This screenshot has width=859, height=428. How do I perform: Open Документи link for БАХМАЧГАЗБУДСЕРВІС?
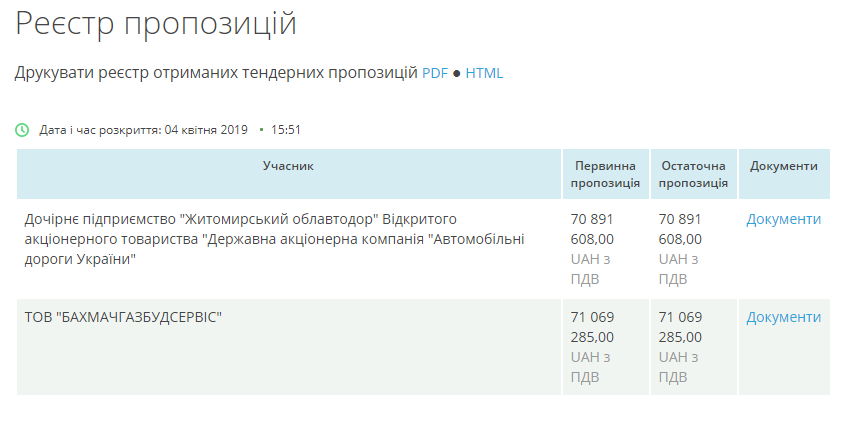(783, 317)
